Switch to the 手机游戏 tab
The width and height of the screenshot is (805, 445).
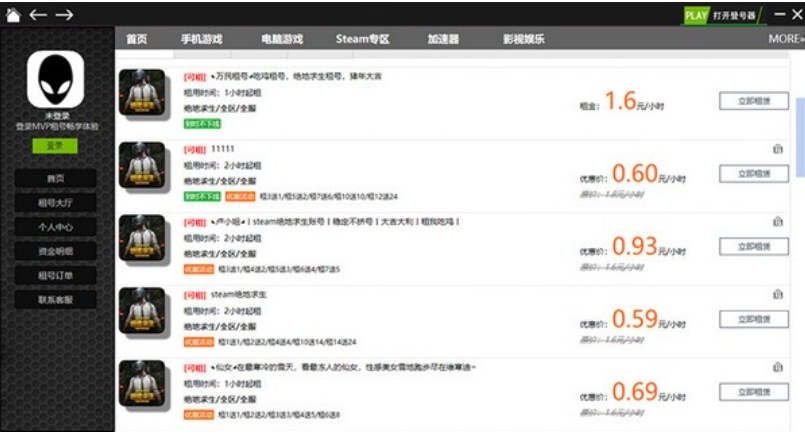click(x=201, y=39)
